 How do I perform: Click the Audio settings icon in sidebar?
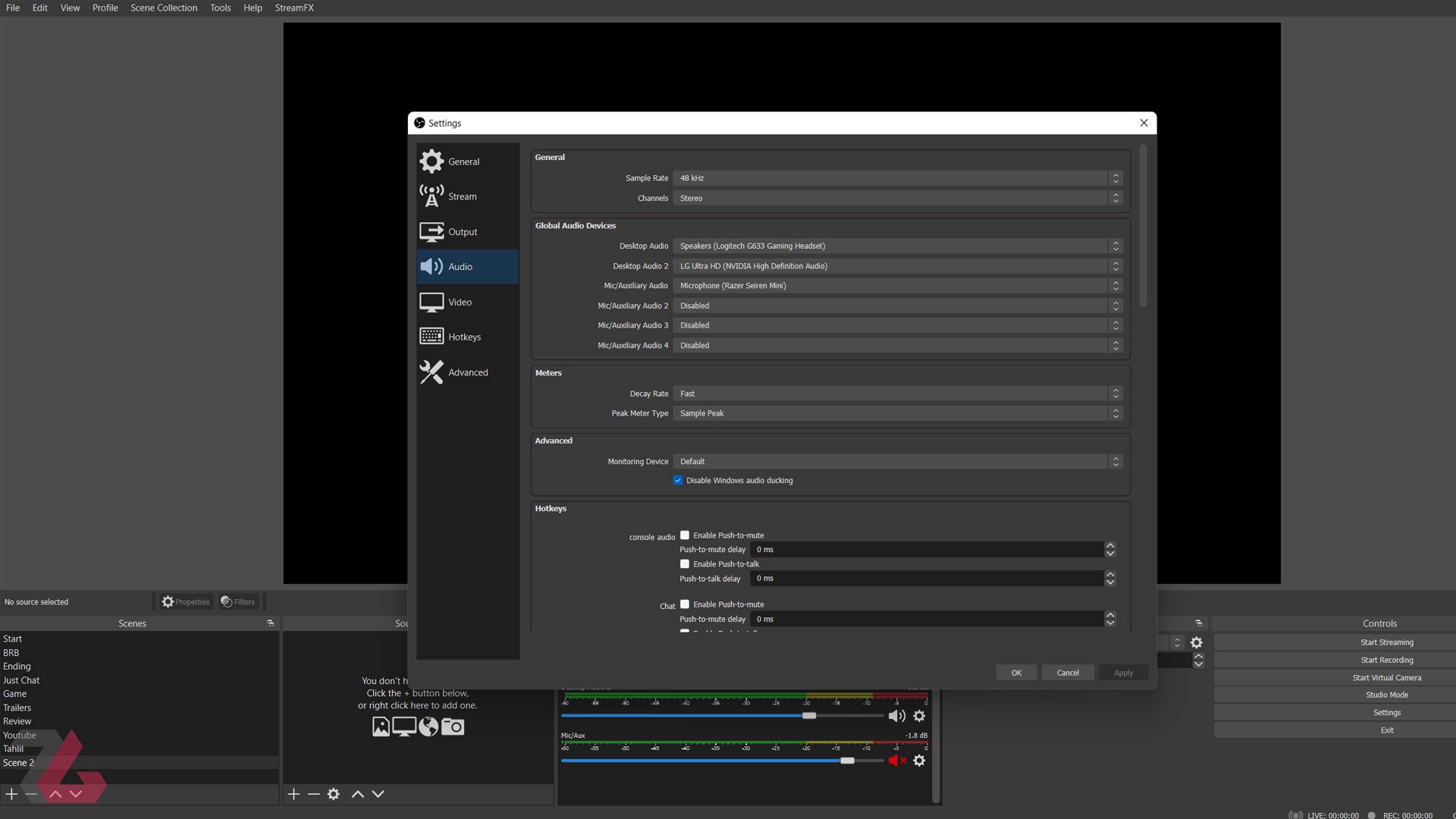point(432,266)
